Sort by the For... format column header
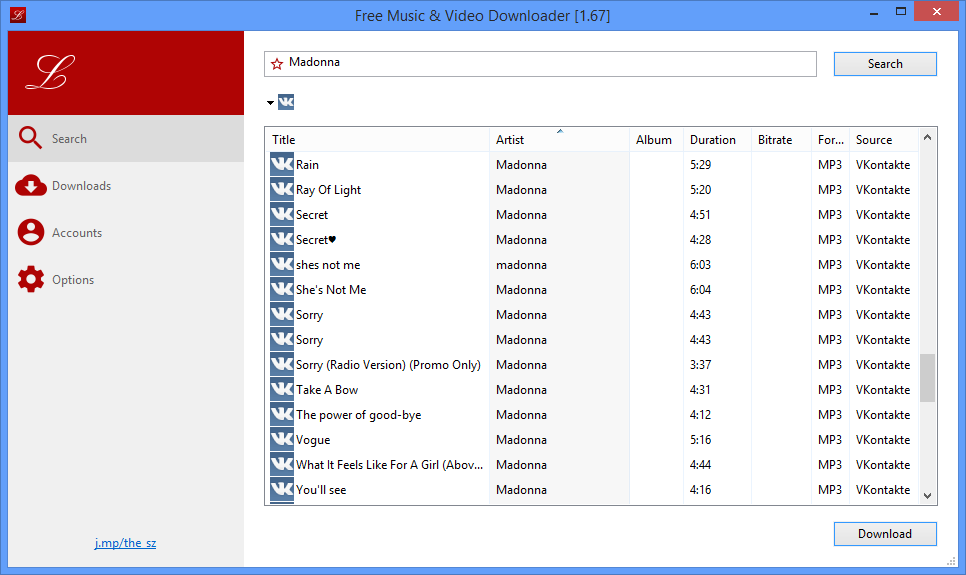 click(x=830, y=139)
